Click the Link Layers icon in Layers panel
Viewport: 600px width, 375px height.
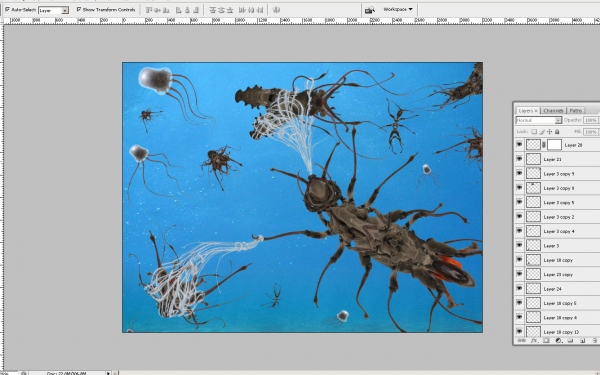pos(521,340)
